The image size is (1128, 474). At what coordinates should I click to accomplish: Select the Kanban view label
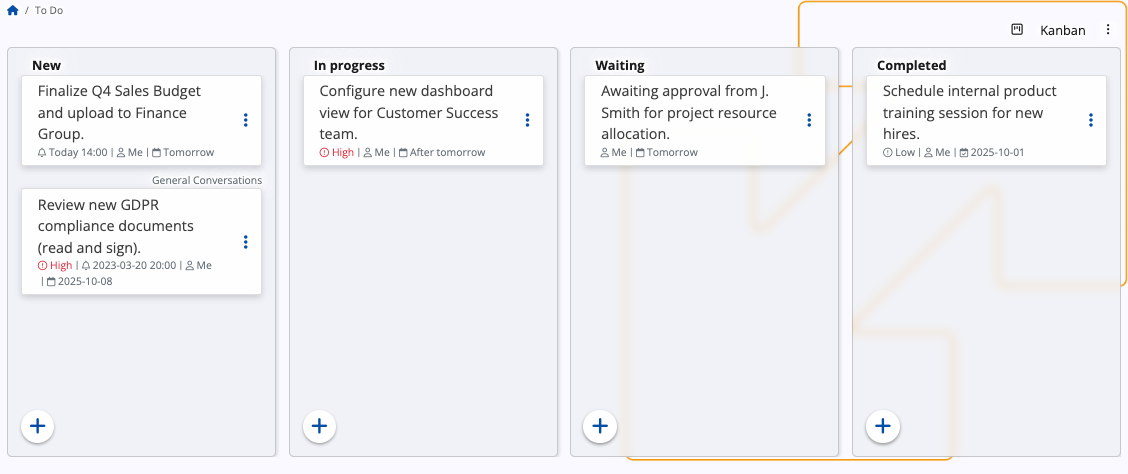pos(1062,30)
